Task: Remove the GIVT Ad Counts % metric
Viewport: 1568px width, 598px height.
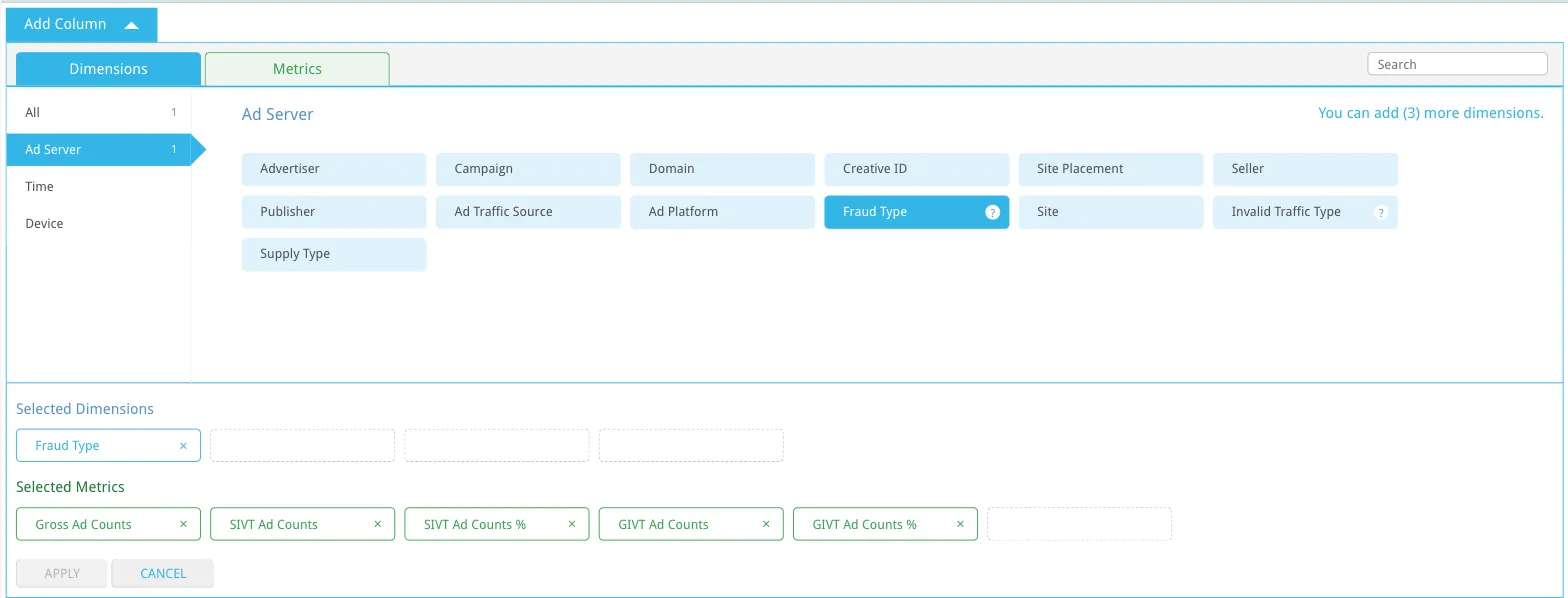Action: coord(960,524)
